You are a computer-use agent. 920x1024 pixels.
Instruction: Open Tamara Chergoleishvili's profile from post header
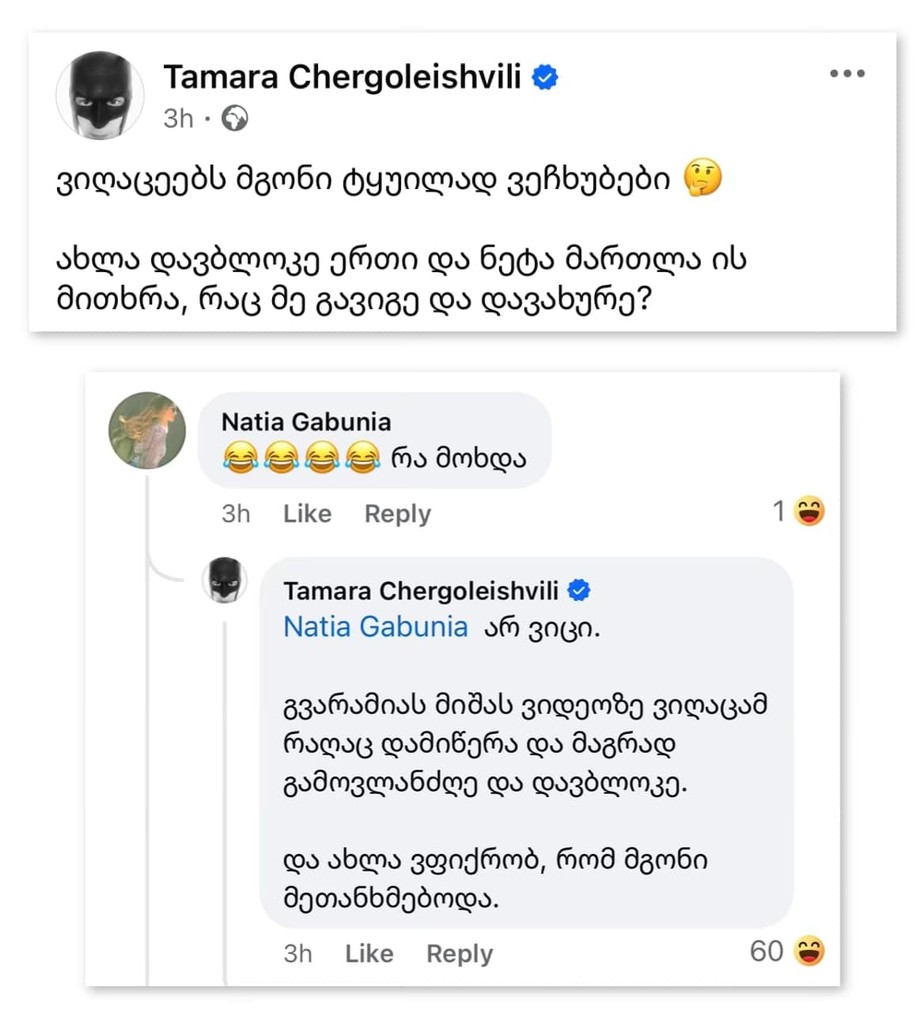[x=342, y=77]
